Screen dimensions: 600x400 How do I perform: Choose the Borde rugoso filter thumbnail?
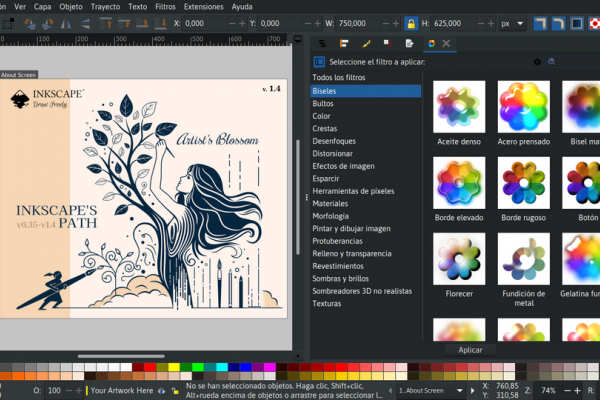tap(523, 183)
